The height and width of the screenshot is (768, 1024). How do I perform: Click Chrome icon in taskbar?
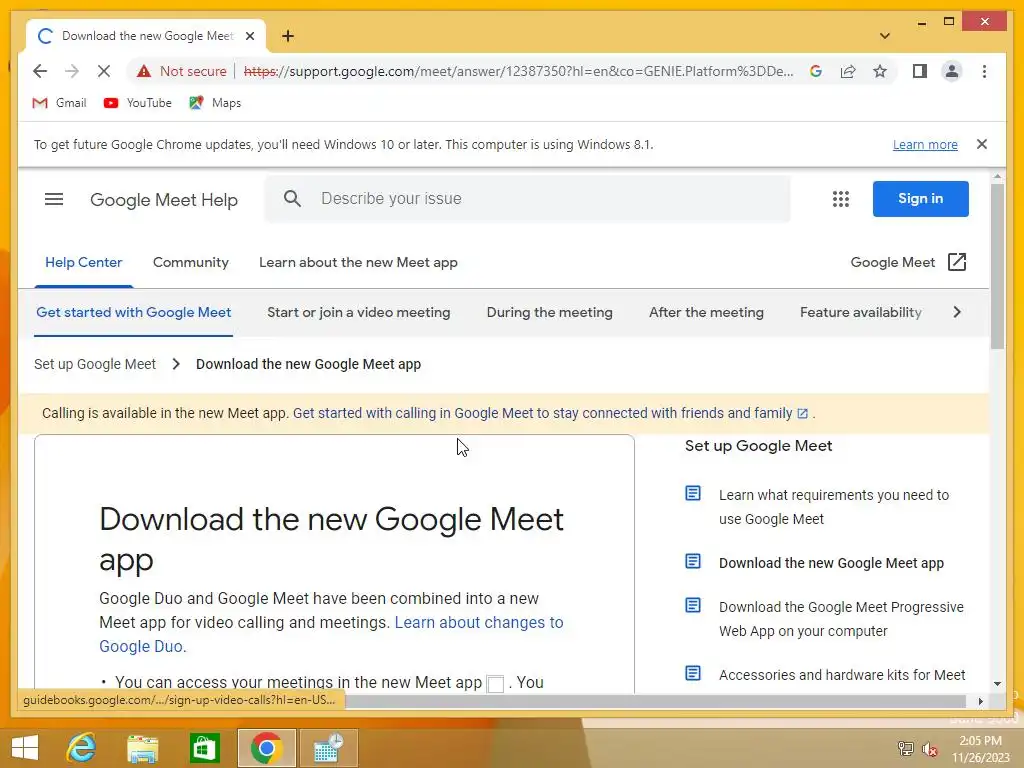pos(266,748)
